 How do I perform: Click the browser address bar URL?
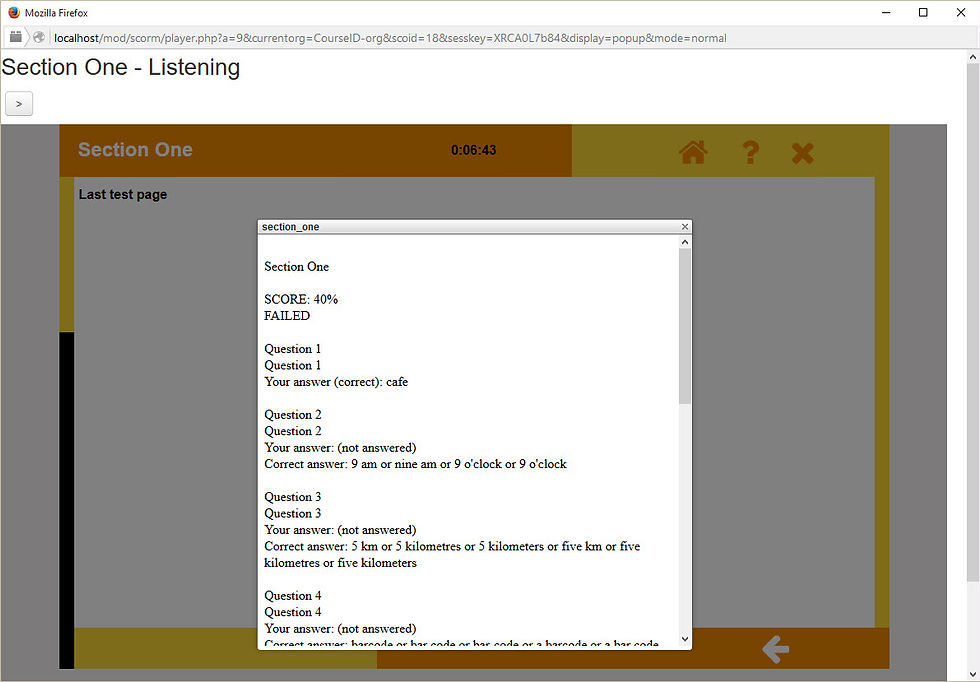click(390, 38)
